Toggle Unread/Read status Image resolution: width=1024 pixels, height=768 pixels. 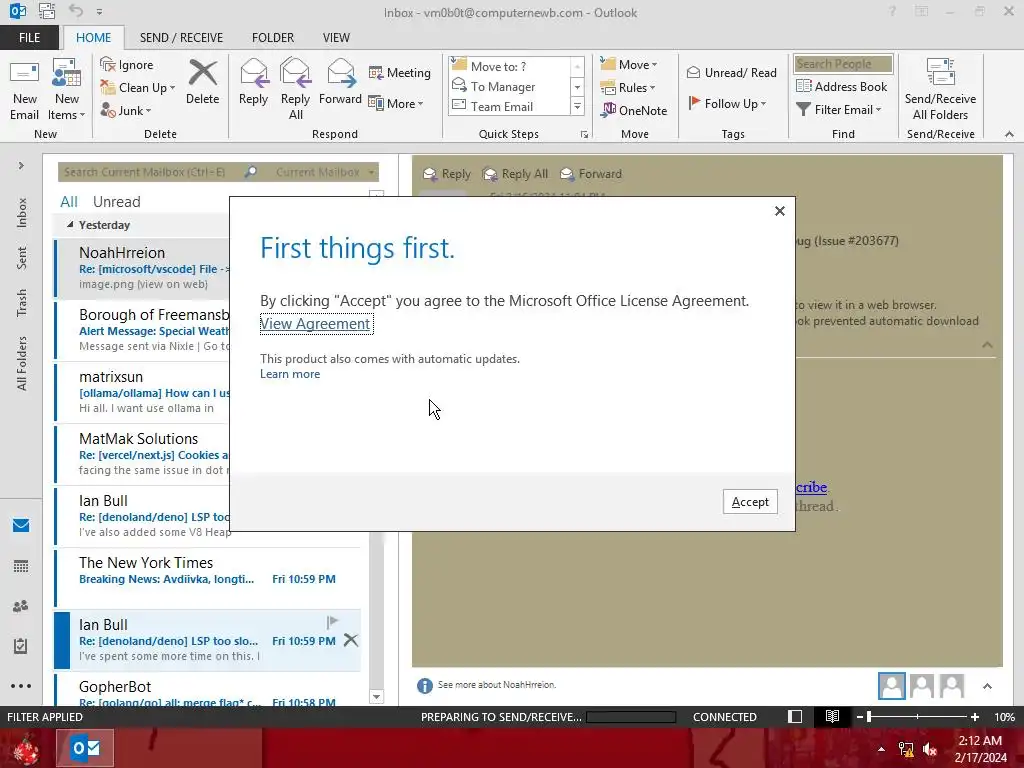pyautogui.click(x=731, y=72)
